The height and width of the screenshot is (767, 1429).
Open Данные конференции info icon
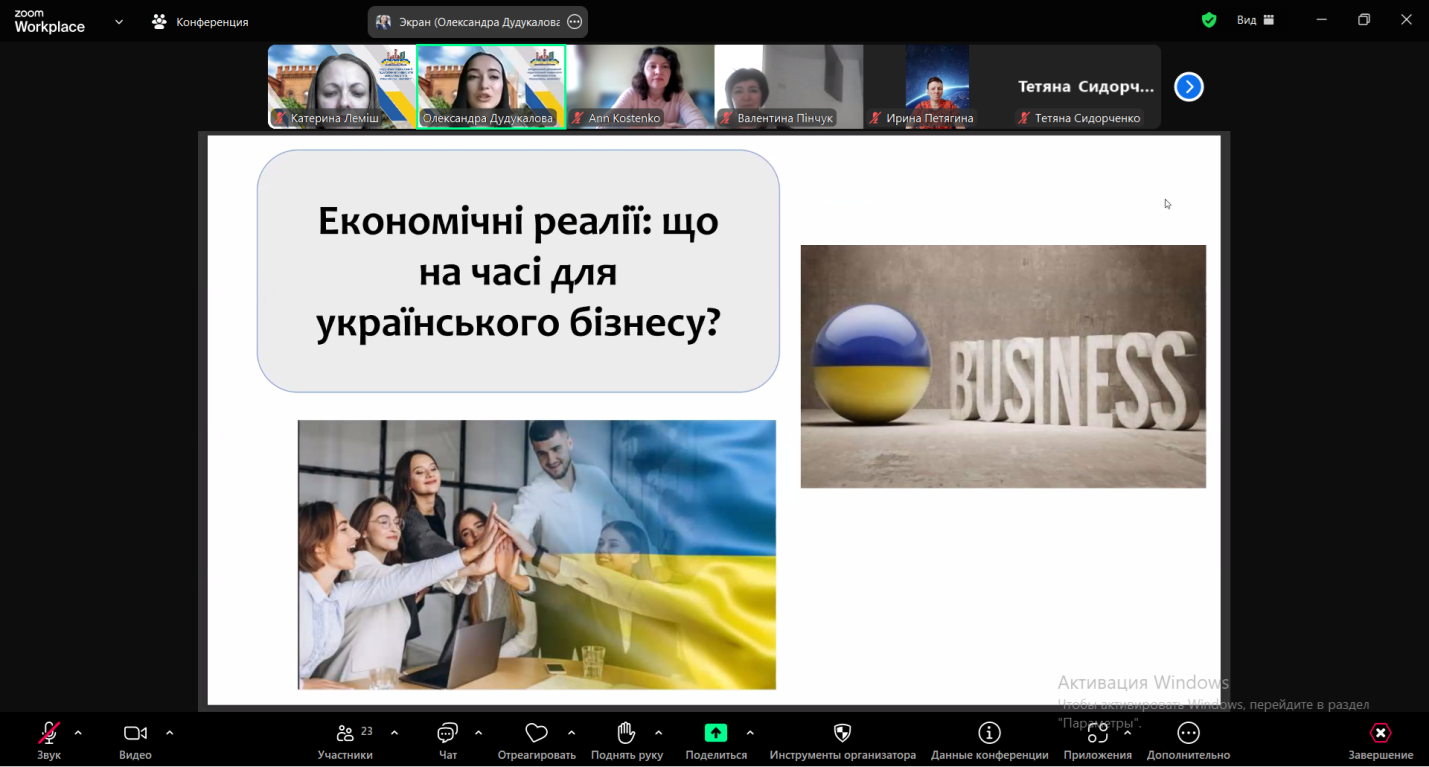pos(989,734)
